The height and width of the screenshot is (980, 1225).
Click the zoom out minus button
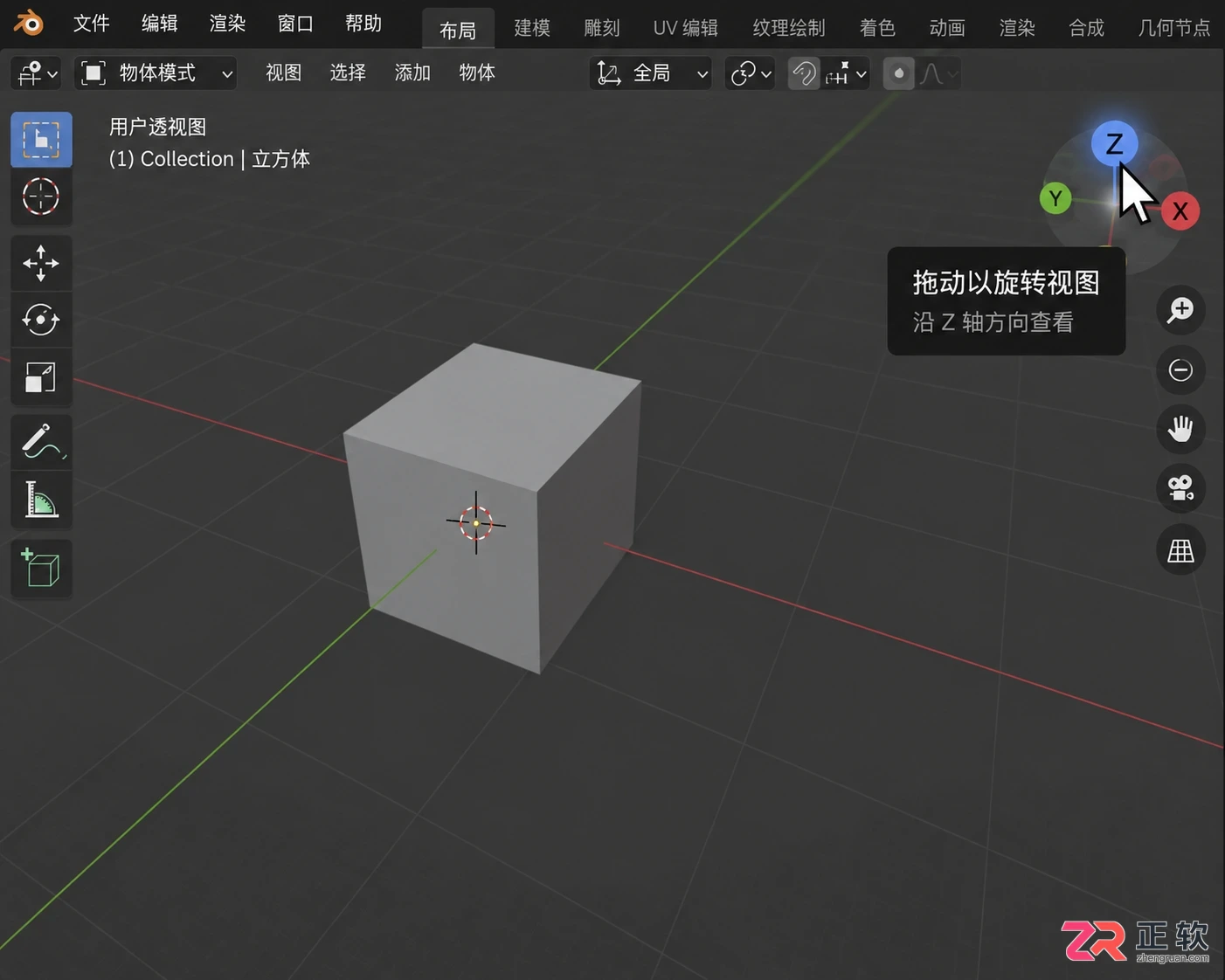pos(1180,370)
